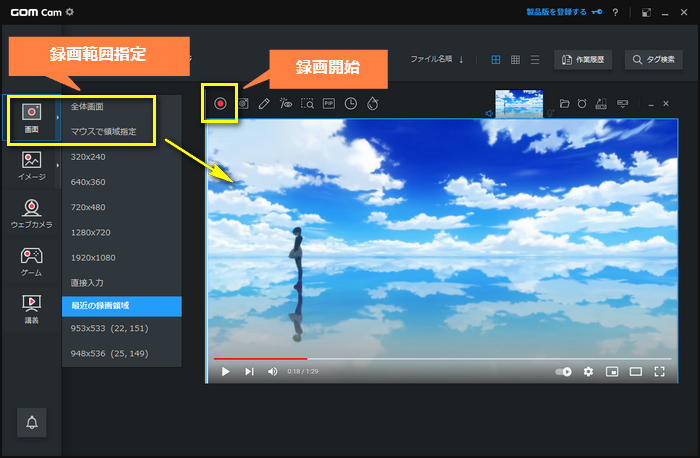The width and height of the screenshot is (700, 458).
Task: Switch to list view
Action: pyautogui.click(x=535, y=59)
